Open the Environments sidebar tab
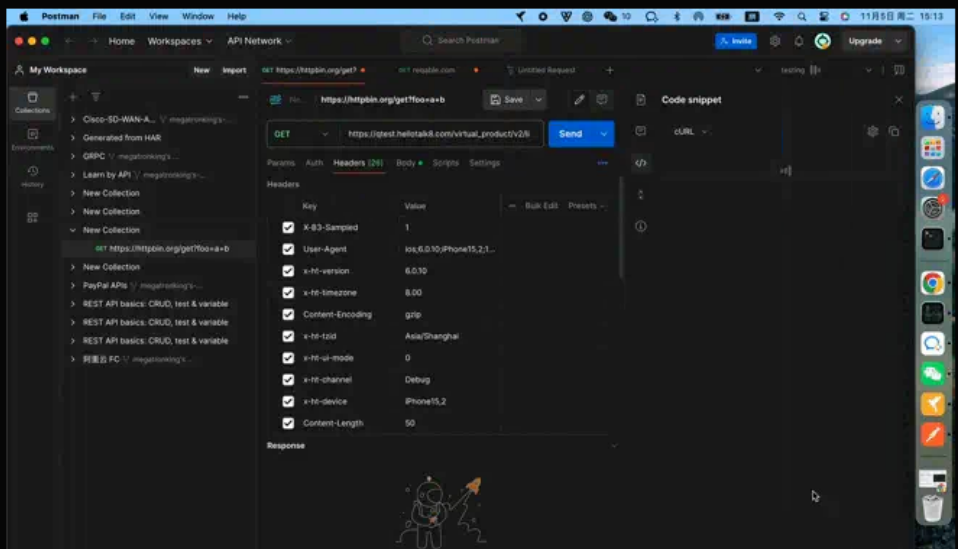Viewport: 958px width, 549px height. 32,139
